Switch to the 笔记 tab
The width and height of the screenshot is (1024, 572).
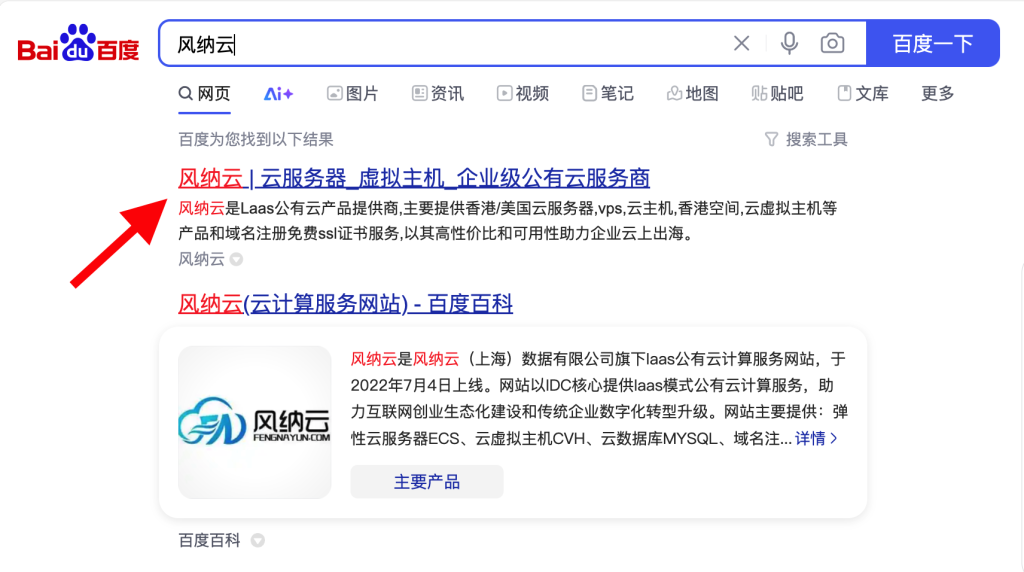[608, 94]
